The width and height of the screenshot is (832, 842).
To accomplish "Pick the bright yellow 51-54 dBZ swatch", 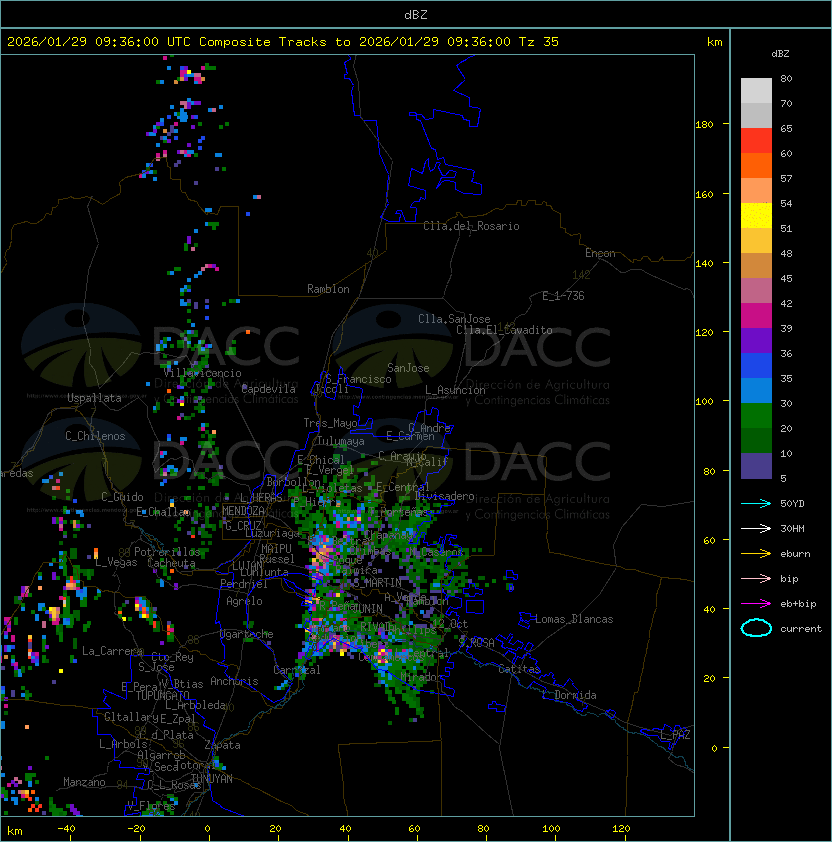I will coord(756,216).
